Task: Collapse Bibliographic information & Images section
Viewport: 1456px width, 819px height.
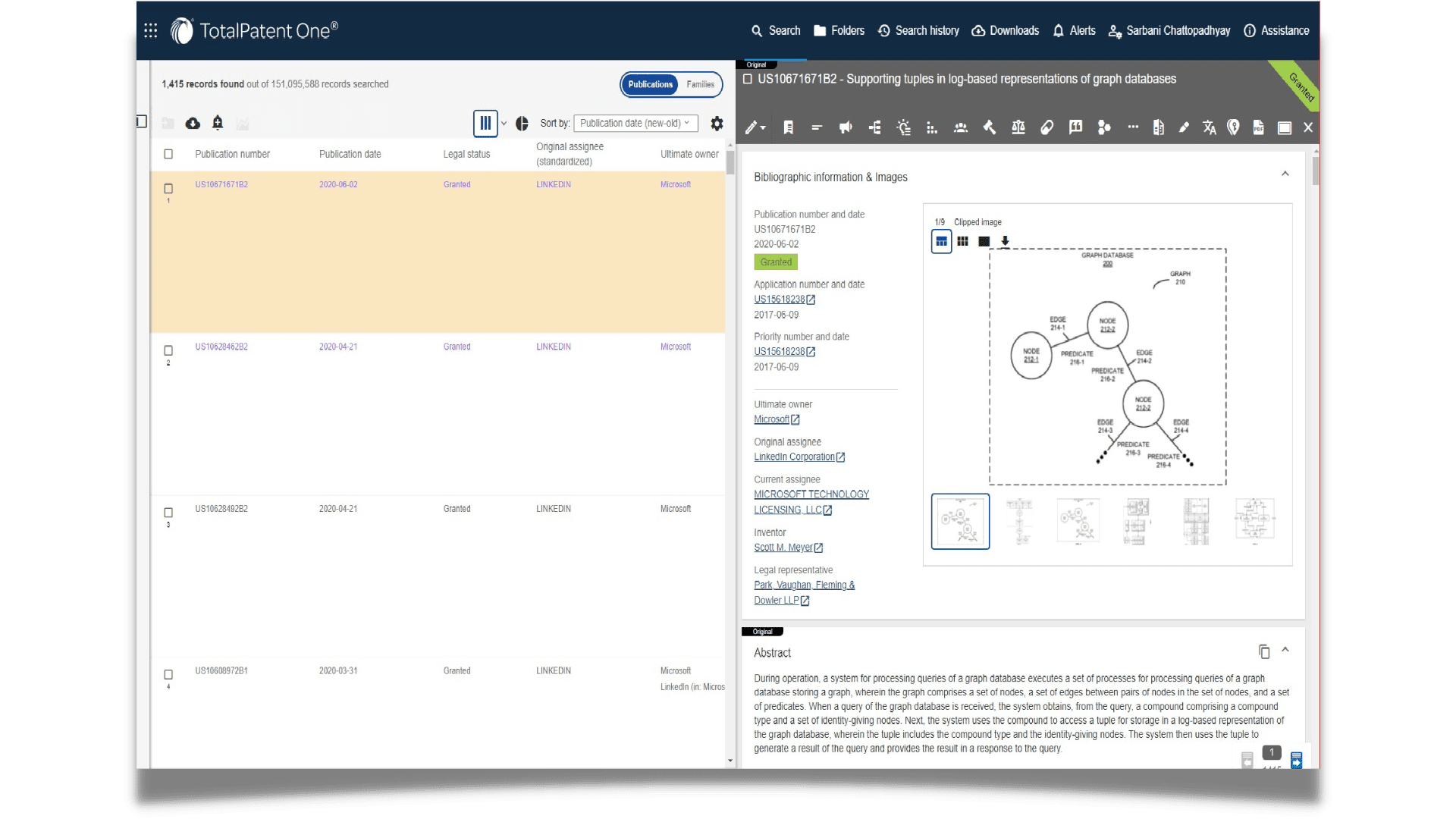Action: pyautogui.click(x=1285, y=174)
